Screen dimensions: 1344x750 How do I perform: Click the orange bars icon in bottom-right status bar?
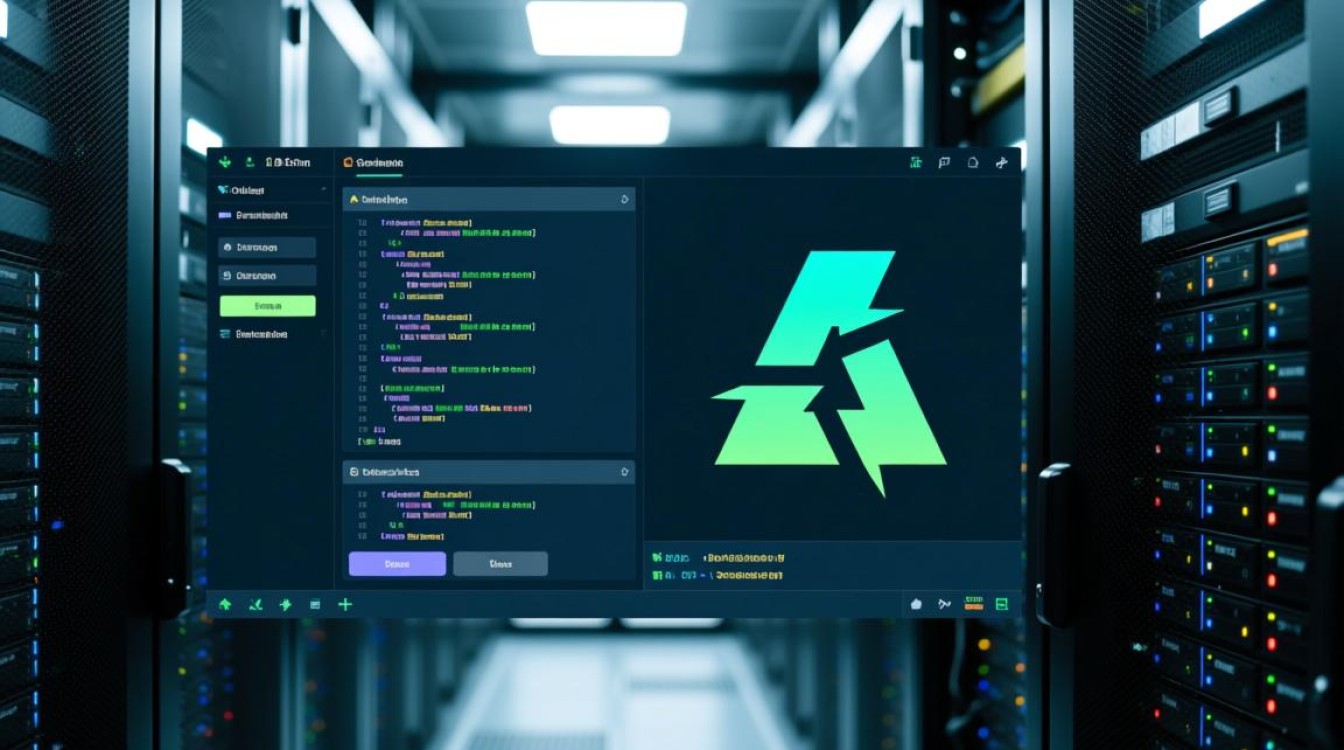pyautogui.click(x=973, y=604)
